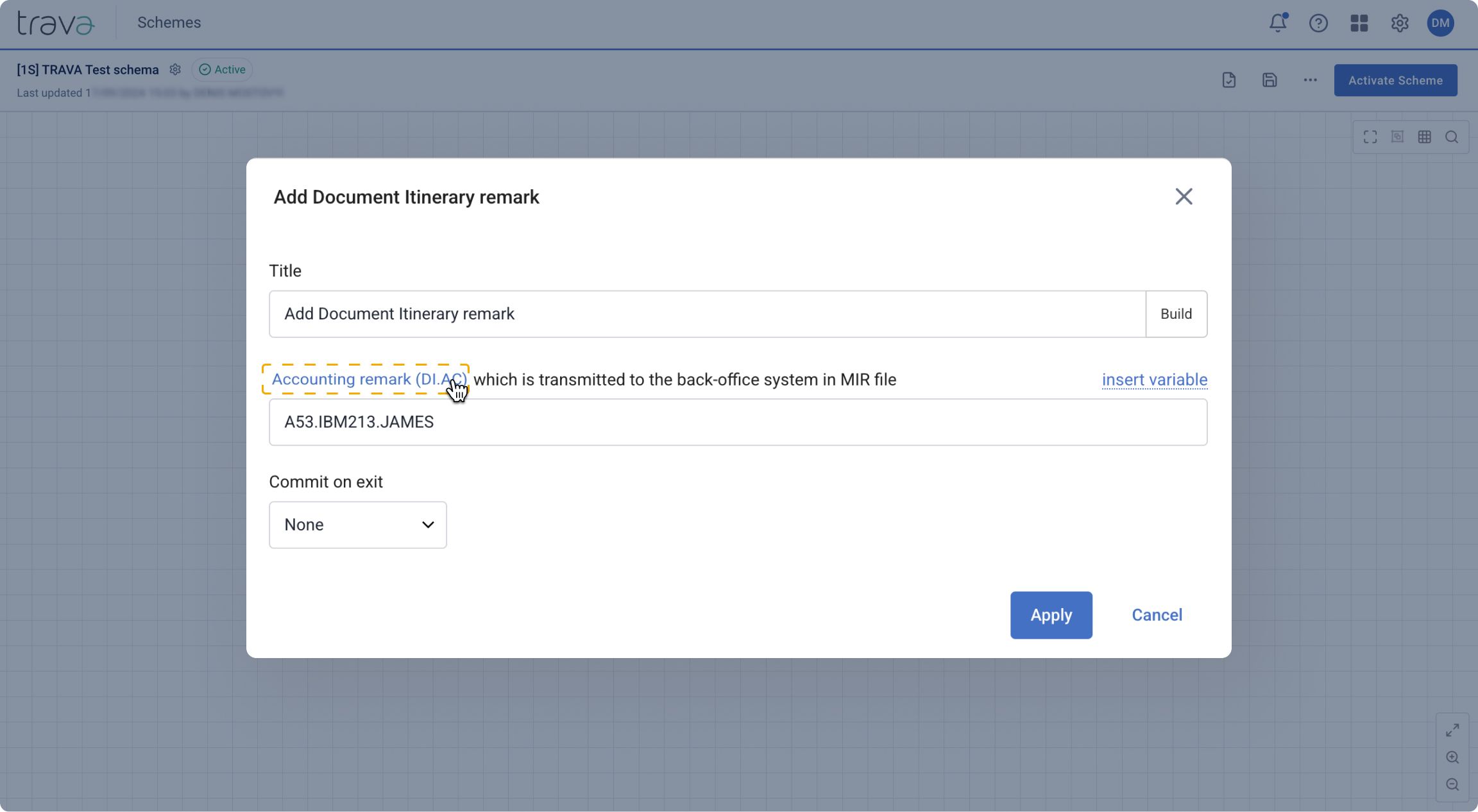Click the save scheme disk icon
This screenshot has height=812, width=1478.
point(1270,80)
